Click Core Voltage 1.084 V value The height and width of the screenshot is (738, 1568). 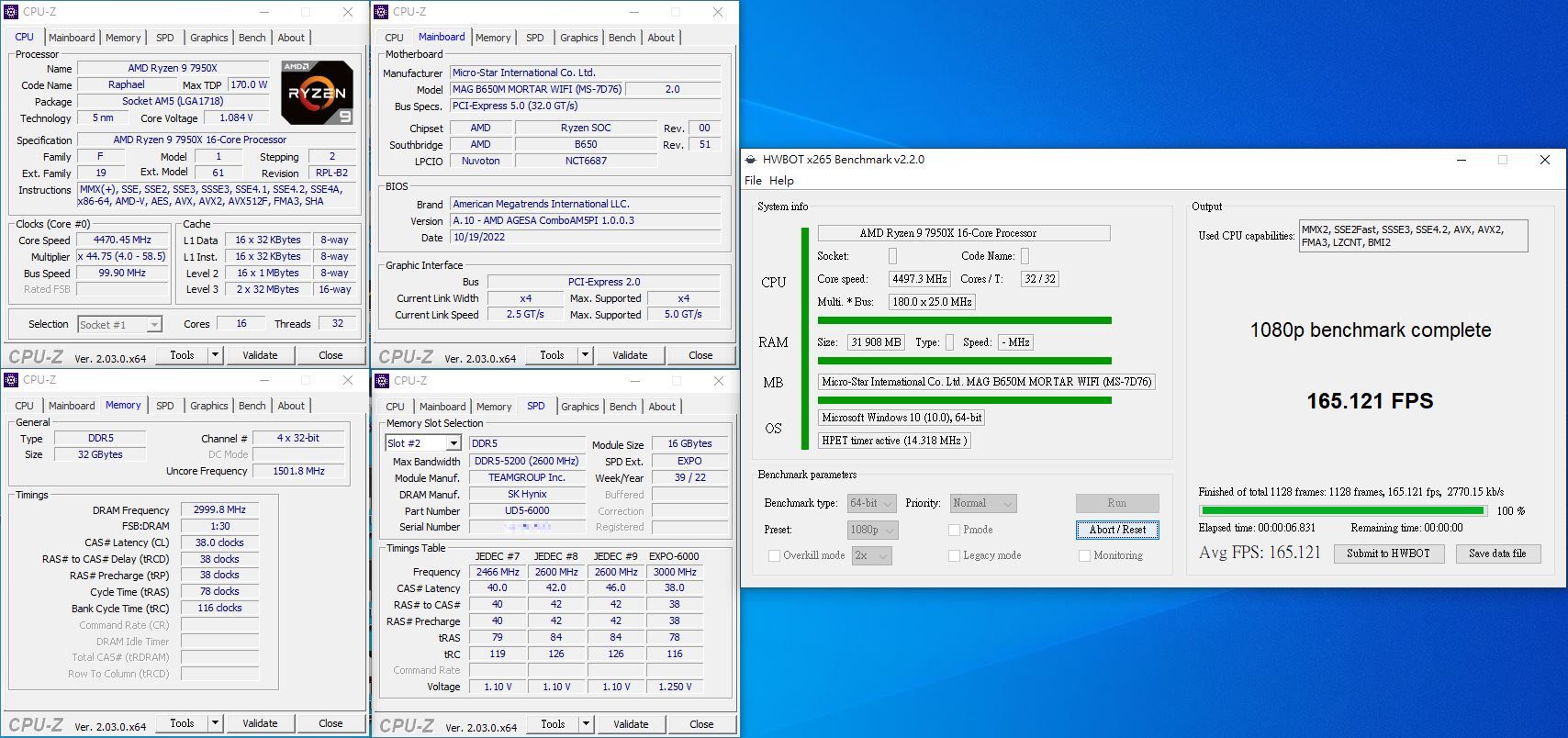click(236, 117)
